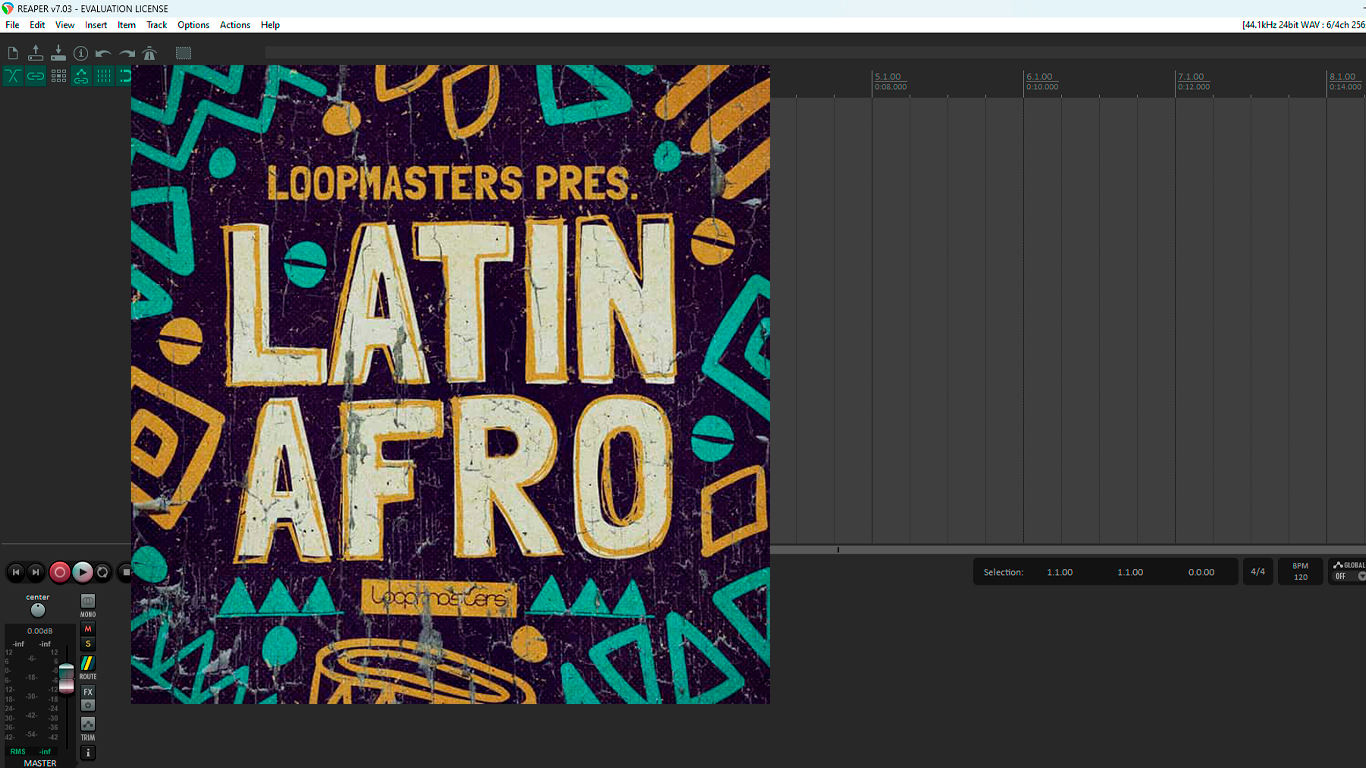The image size is (1366, 768).
Task: Go to project end transport button
Action: tap(36, 572)
